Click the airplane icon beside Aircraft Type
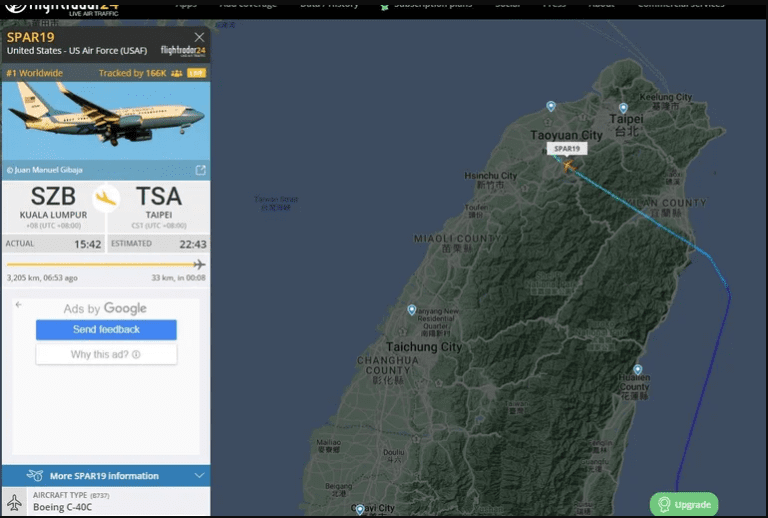 tap(14, 502)
